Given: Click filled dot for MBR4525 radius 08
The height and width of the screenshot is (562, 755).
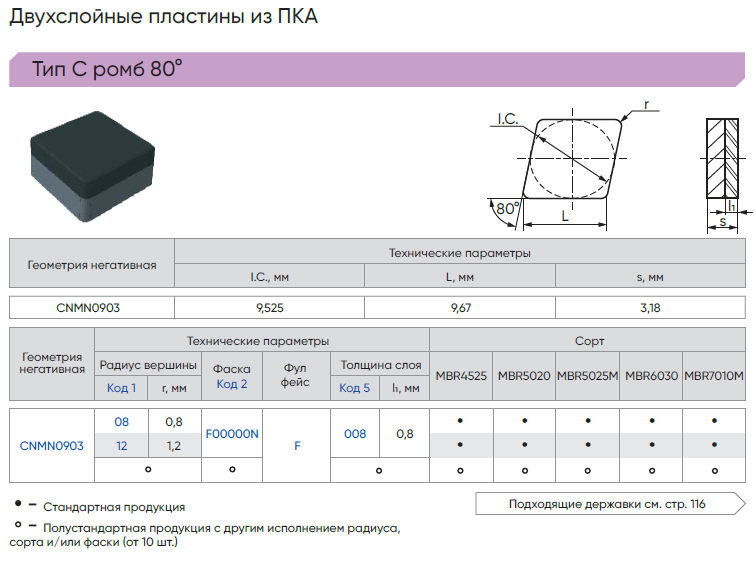Looking at the screenshot, I should click(460, 421).
